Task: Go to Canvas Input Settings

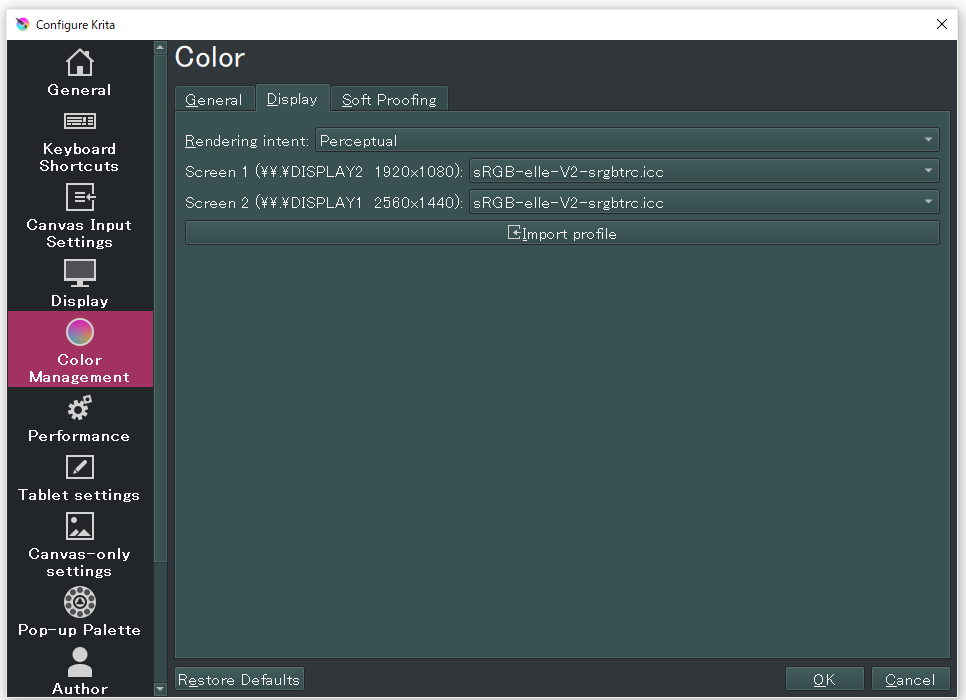Action: [80, 216]
